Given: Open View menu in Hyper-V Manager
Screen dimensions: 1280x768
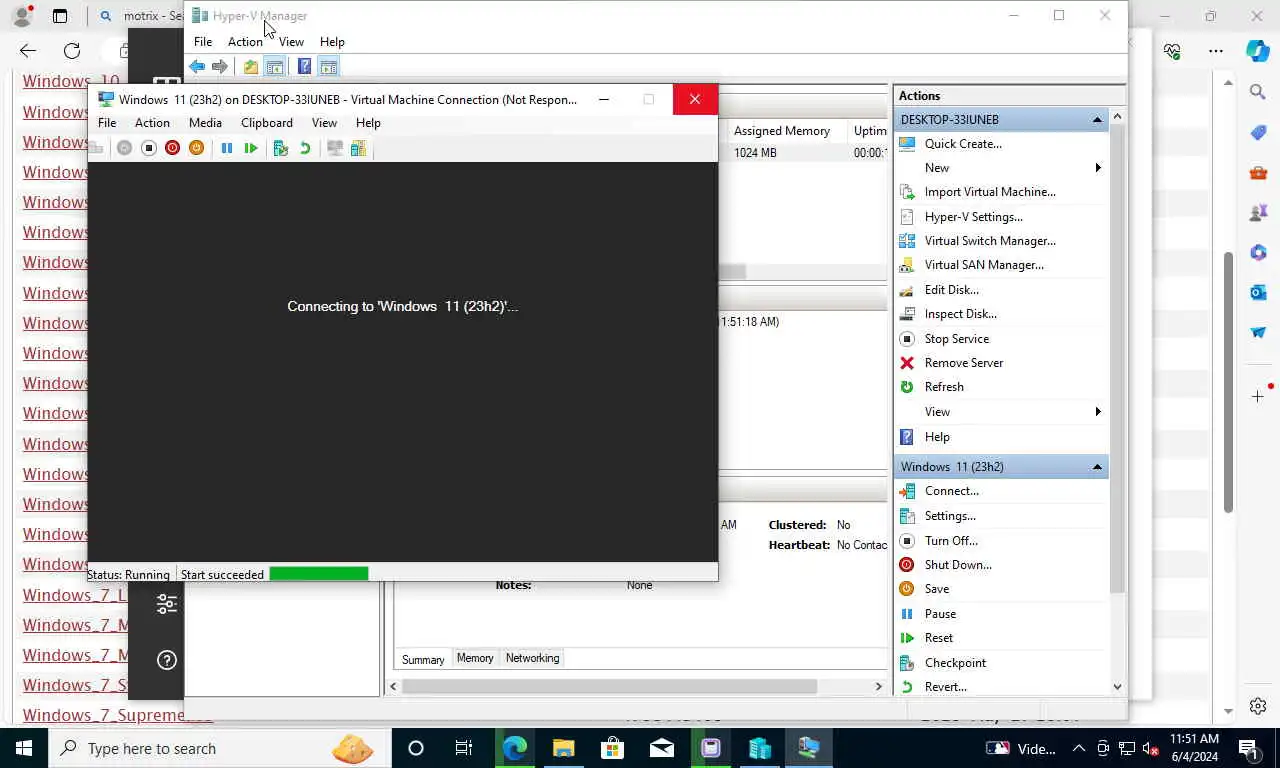Looking at the screenshot, I should point(291,42).
